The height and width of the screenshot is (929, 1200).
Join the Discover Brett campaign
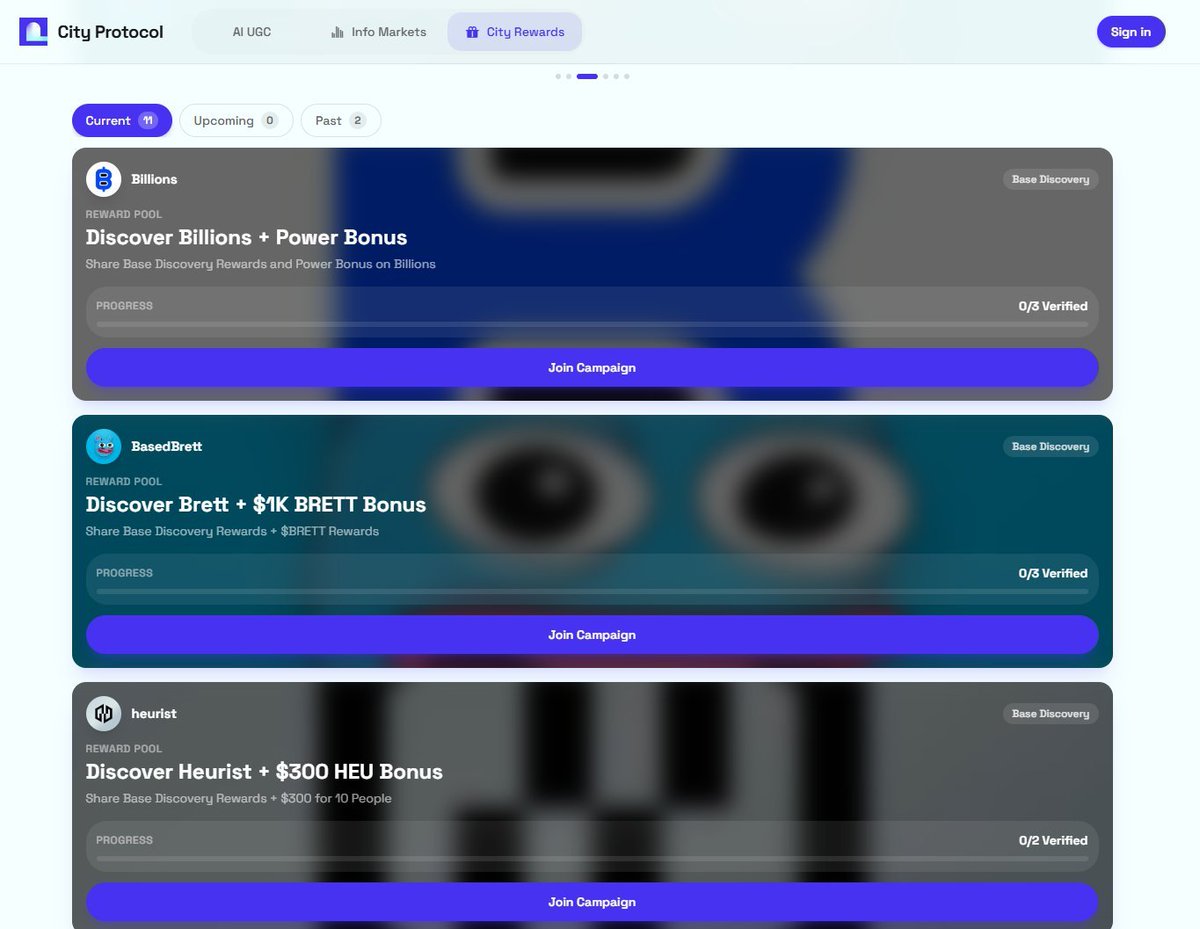(x=592, y=635)
